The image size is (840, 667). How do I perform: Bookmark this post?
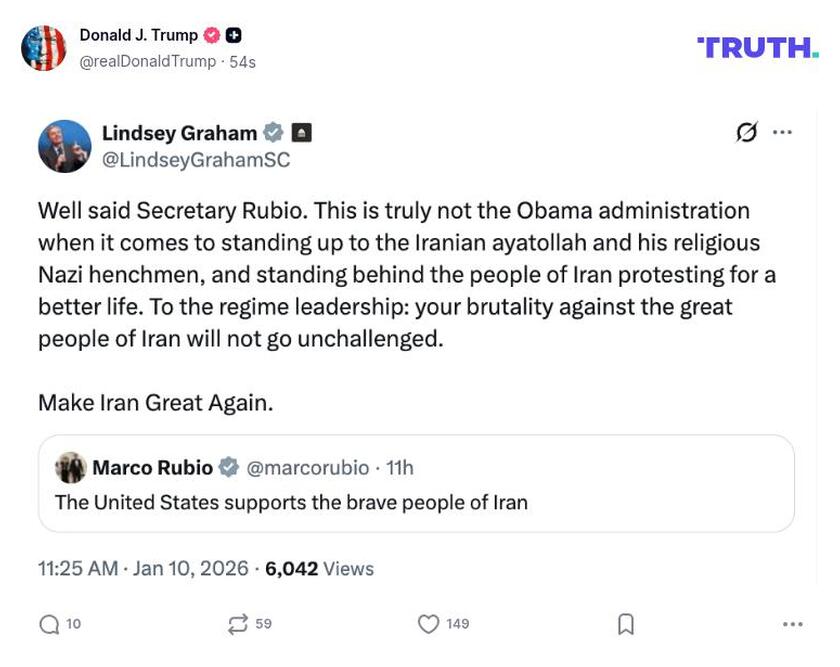[x=626, y=622]
